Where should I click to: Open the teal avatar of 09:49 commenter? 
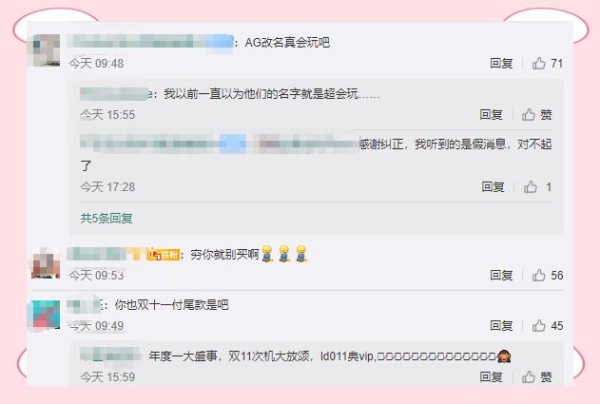click(x=46, y=314)
